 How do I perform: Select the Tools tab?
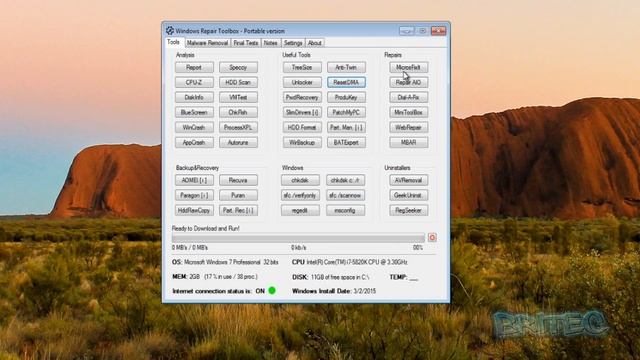[173, 42]
